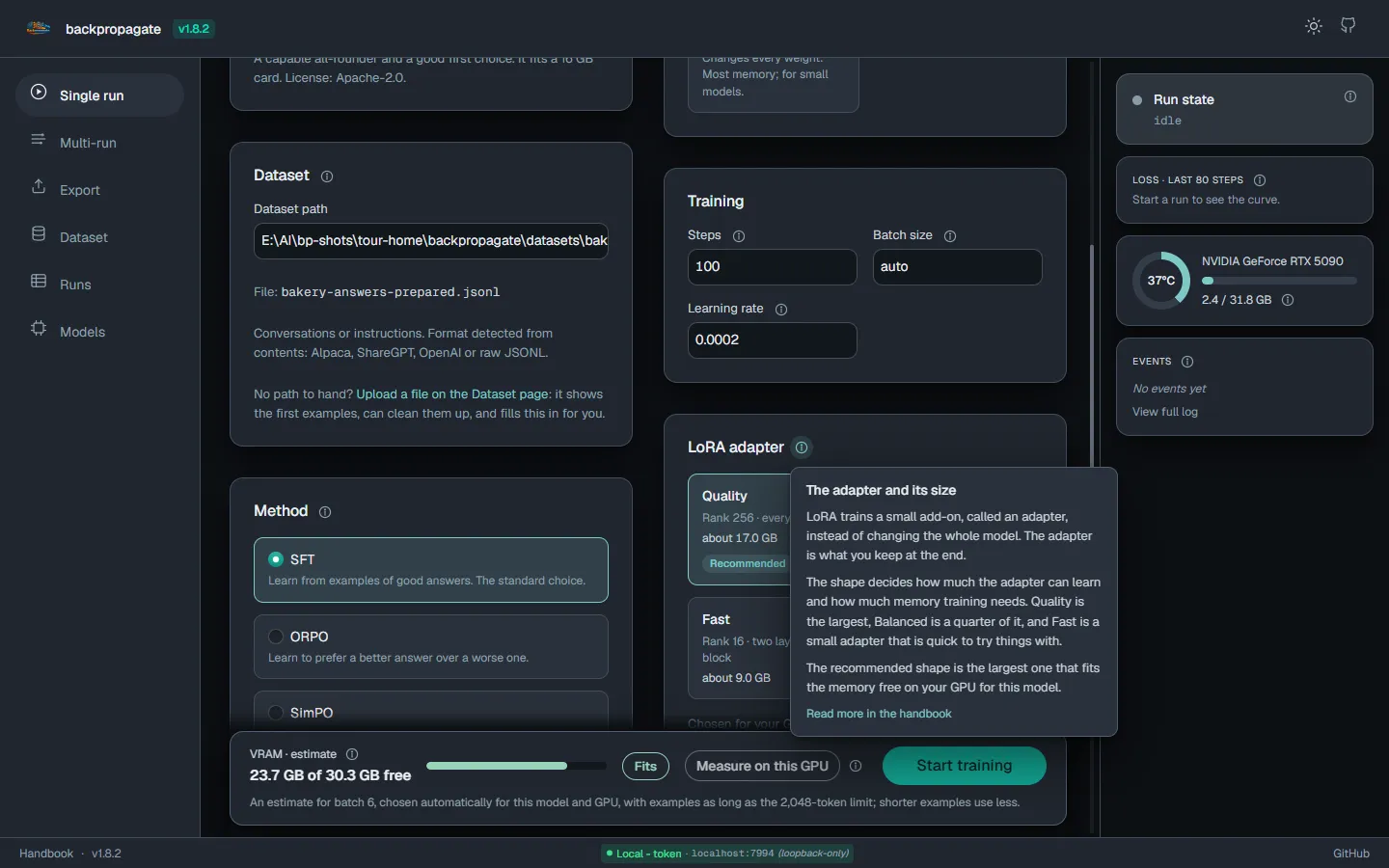Viewport: 1389px width, 868px height.
Task: Click the VRAM estimate progress bar
Action: point(516,766)
